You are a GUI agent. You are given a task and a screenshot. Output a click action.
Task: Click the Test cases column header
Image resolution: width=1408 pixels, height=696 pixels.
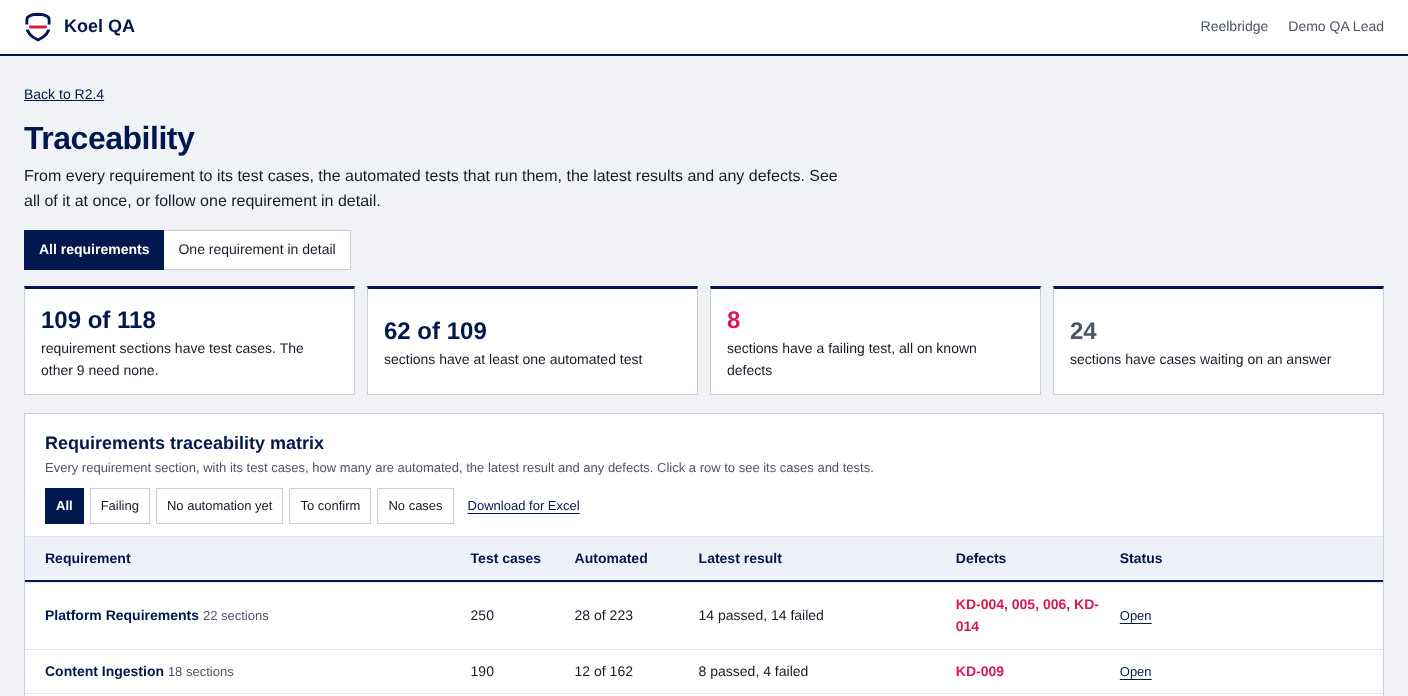(506, 559)
